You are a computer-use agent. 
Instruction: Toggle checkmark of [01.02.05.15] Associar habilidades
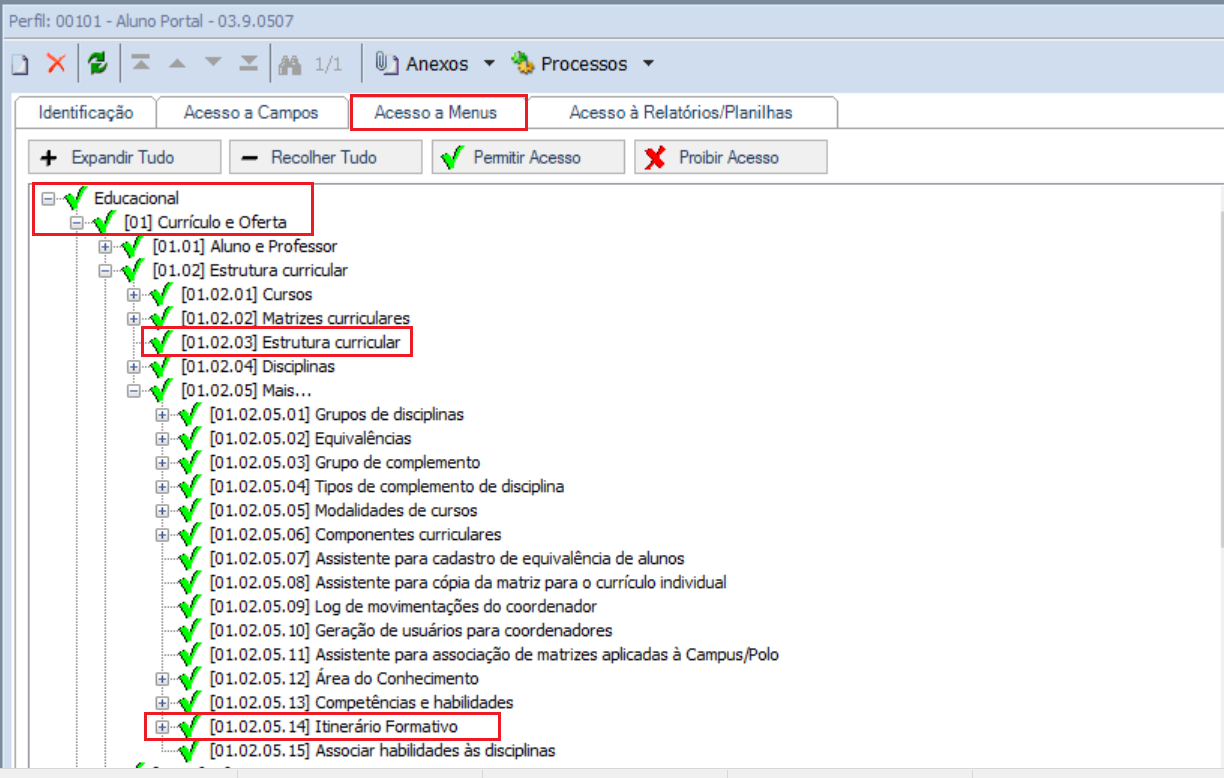[x=190, y=750]
